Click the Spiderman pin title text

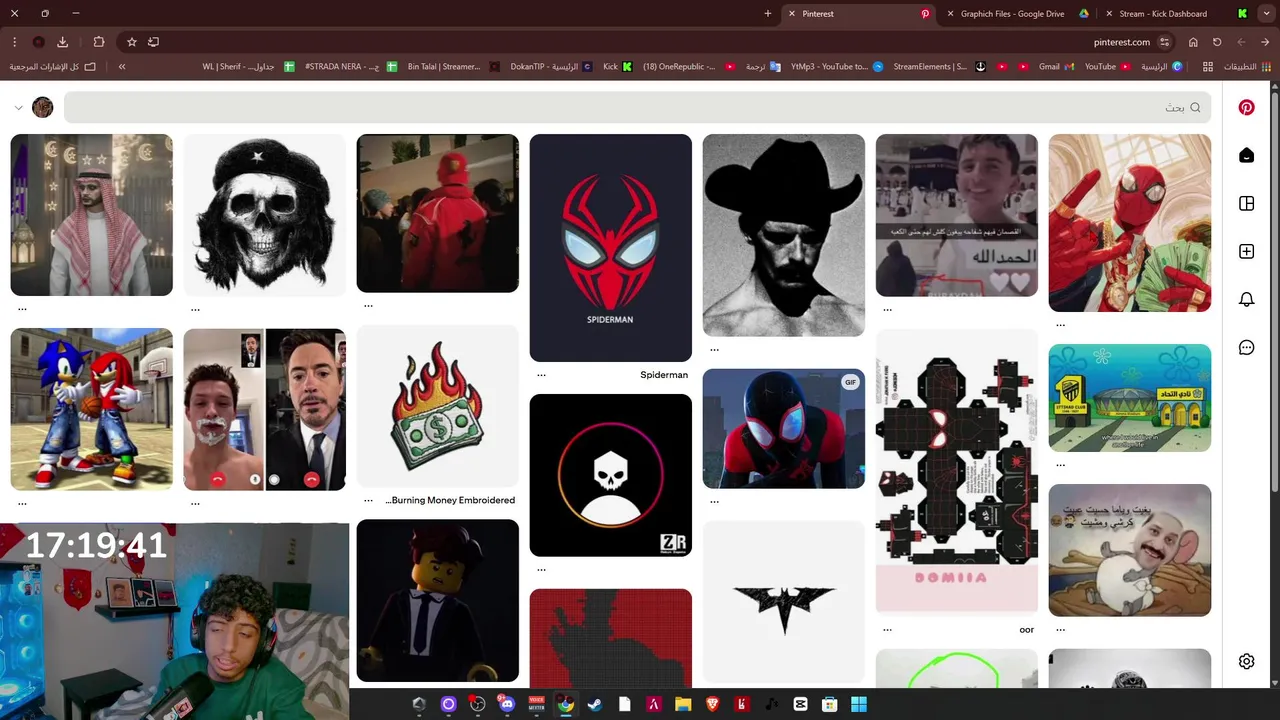pyautogui.click(x=664, y=375)
